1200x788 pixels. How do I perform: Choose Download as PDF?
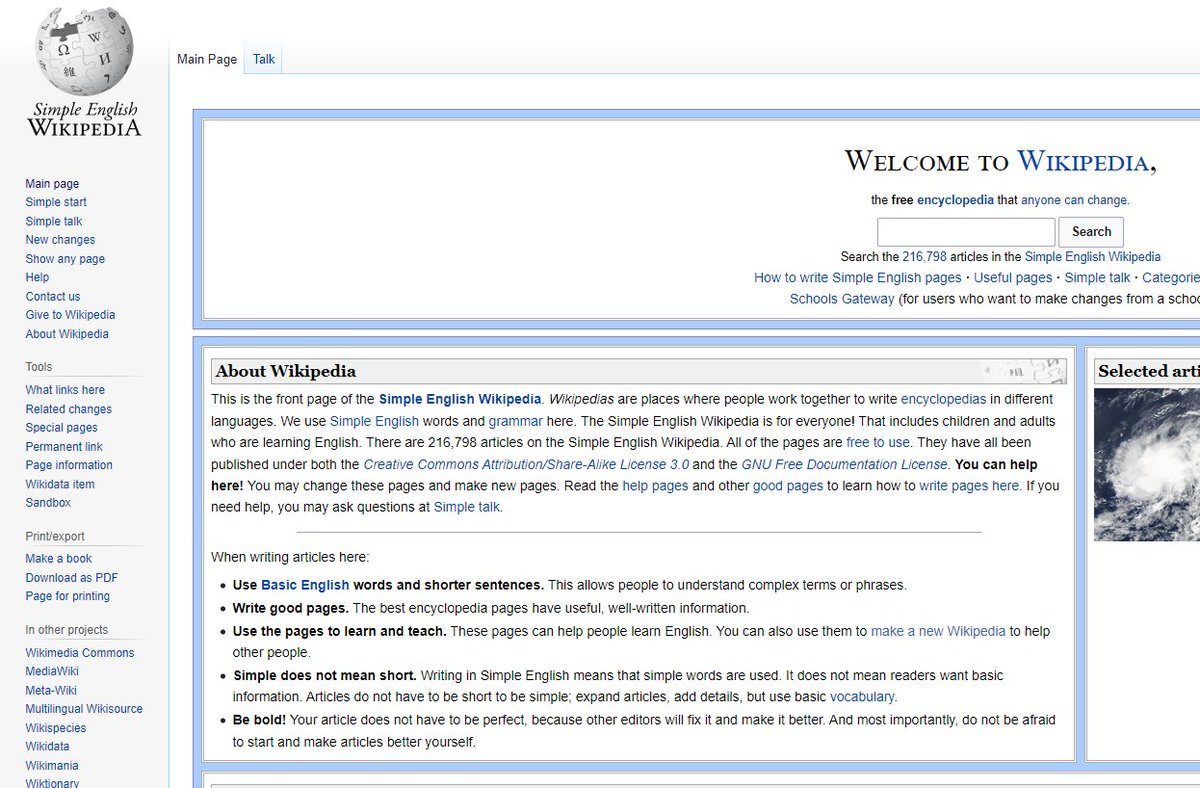click(72, 578)
